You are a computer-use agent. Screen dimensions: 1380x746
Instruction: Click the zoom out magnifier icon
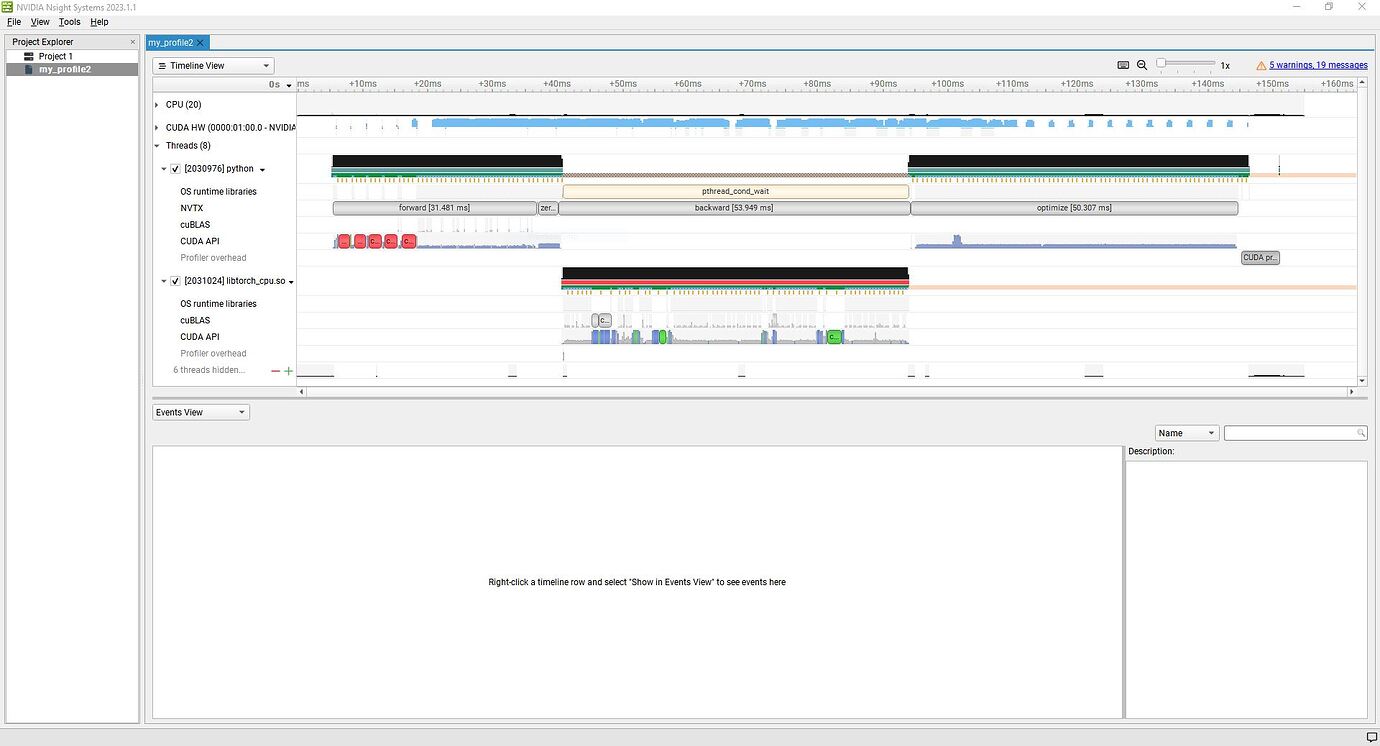[1142, 65]
